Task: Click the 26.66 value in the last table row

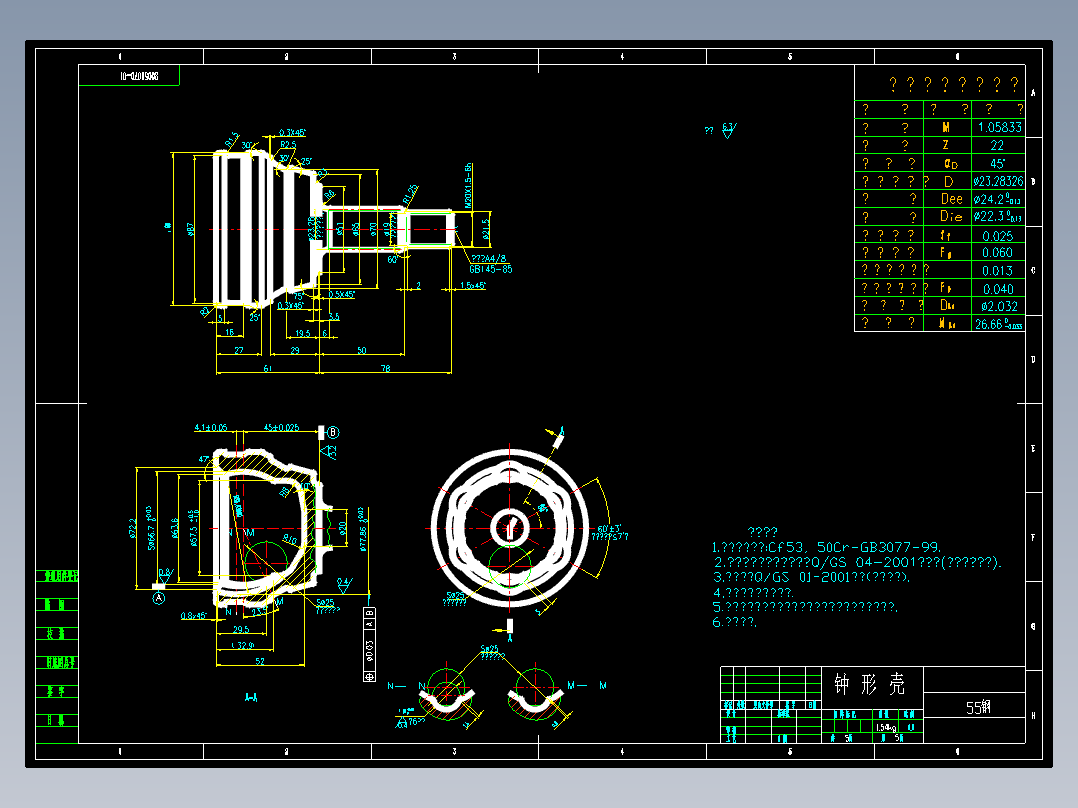Action: pos(998,324)
